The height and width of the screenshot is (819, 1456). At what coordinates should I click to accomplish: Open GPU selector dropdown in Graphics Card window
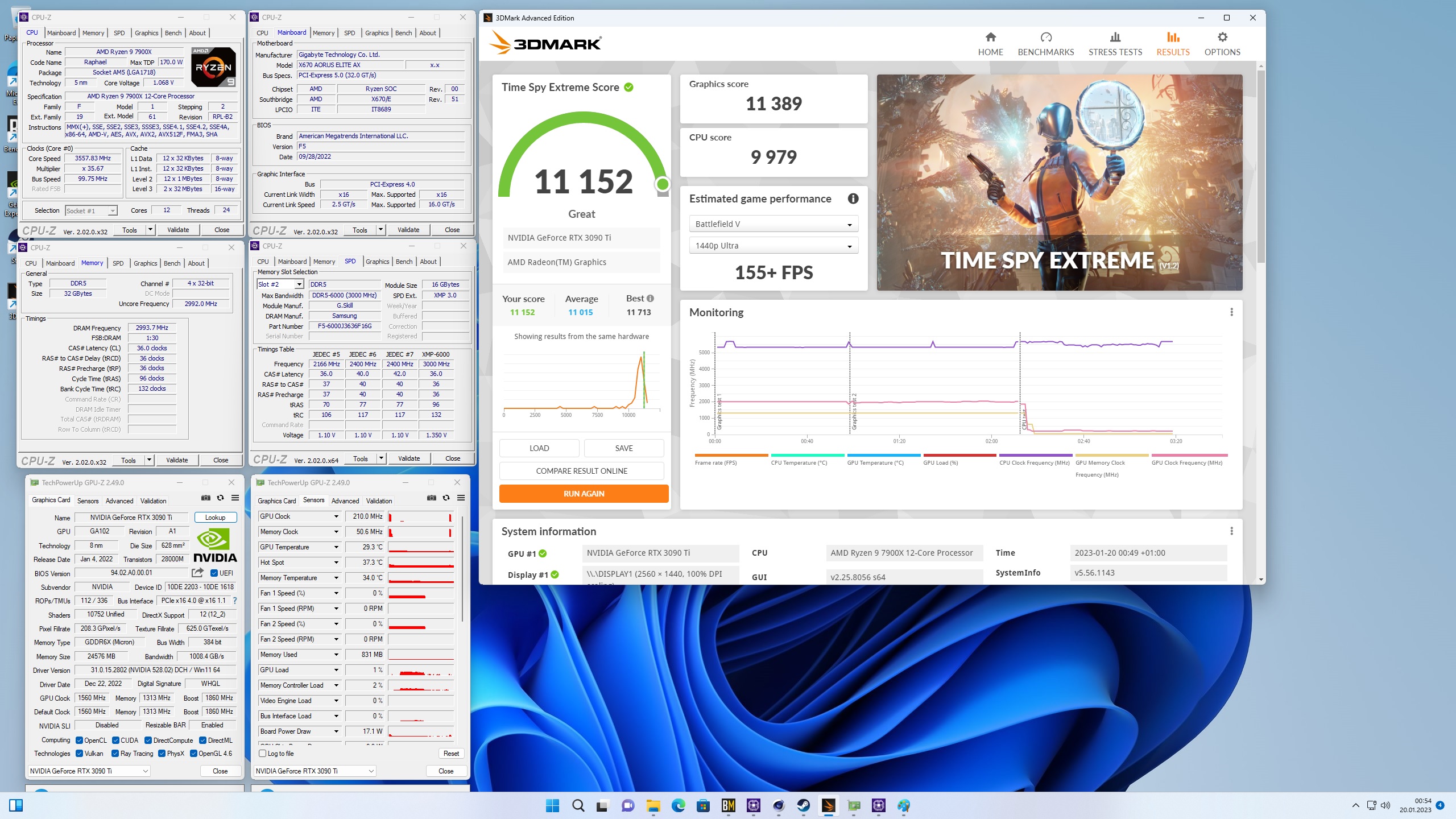tap(89, 771)
